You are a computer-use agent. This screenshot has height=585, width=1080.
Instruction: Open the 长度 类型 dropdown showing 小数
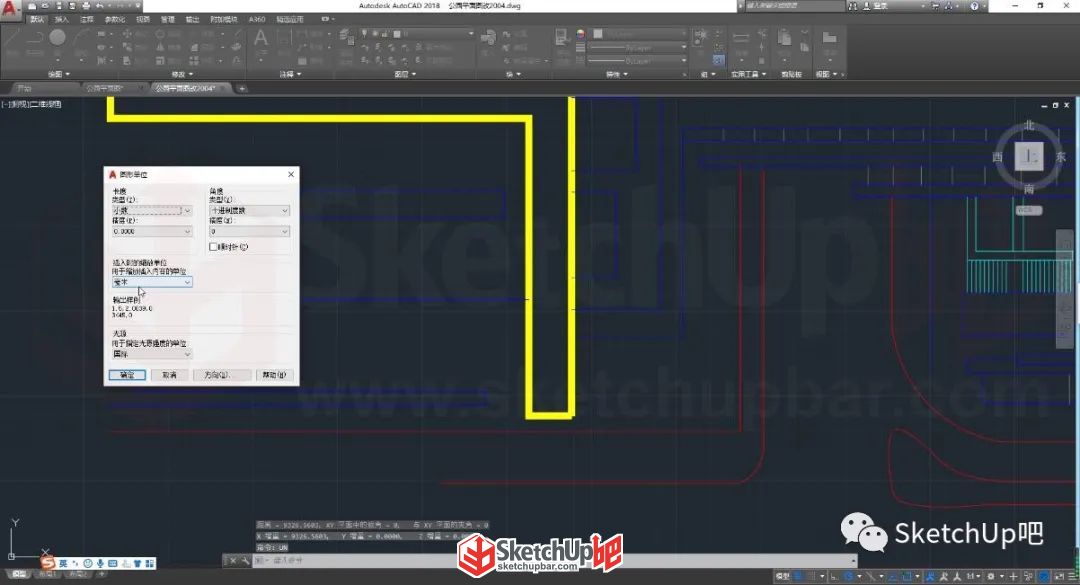pos(152,210)
